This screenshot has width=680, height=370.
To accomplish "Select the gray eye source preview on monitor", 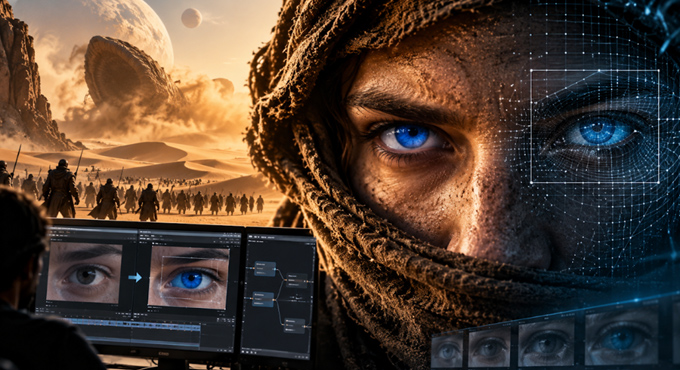I will pos(83,272).
